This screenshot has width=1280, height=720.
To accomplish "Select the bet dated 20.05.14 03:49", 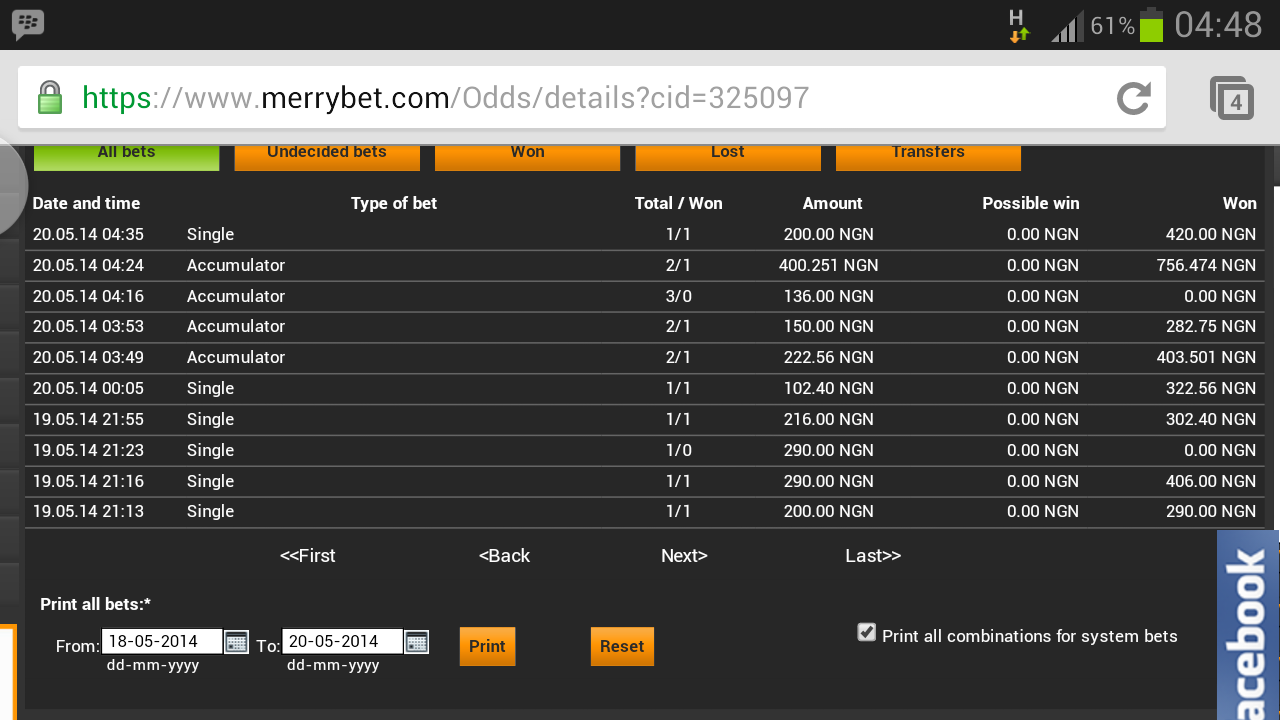I will click(x=645, y=358).
